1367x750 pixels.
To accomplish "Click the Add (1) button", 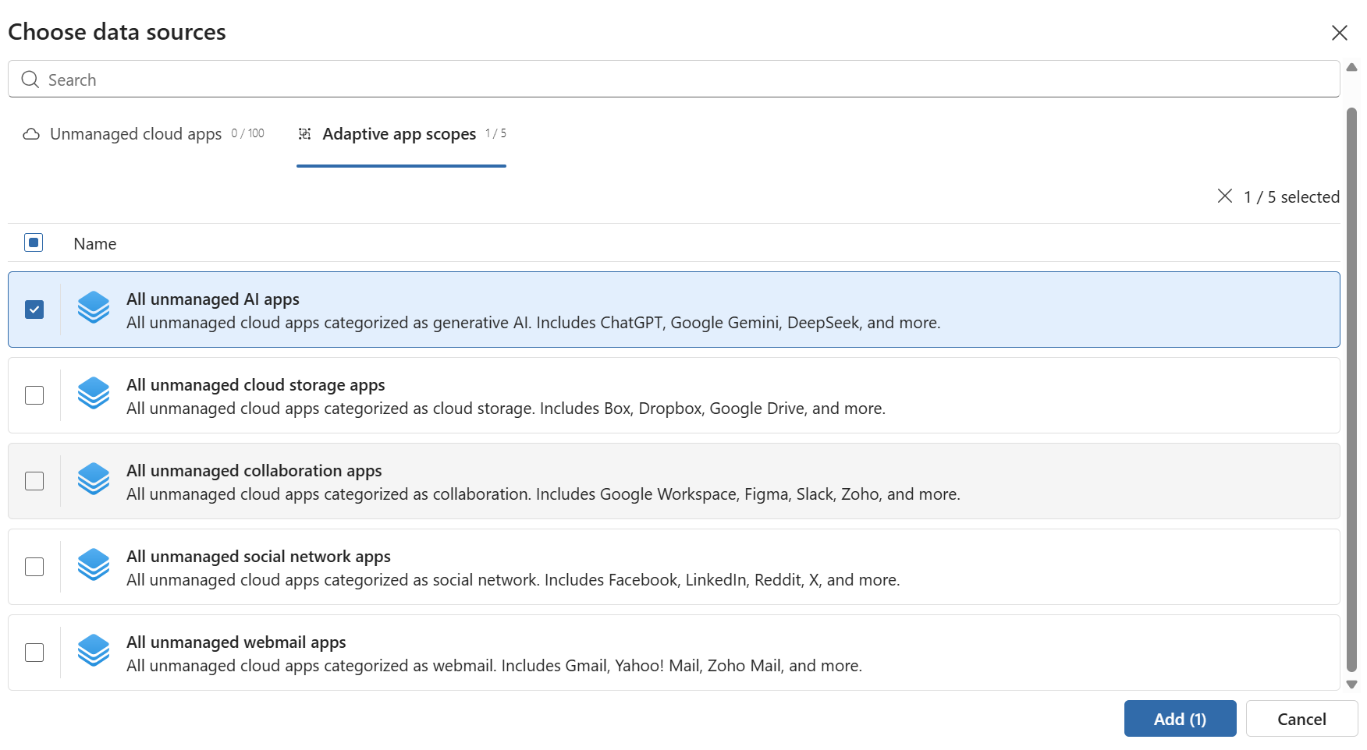I will 1180,719.
